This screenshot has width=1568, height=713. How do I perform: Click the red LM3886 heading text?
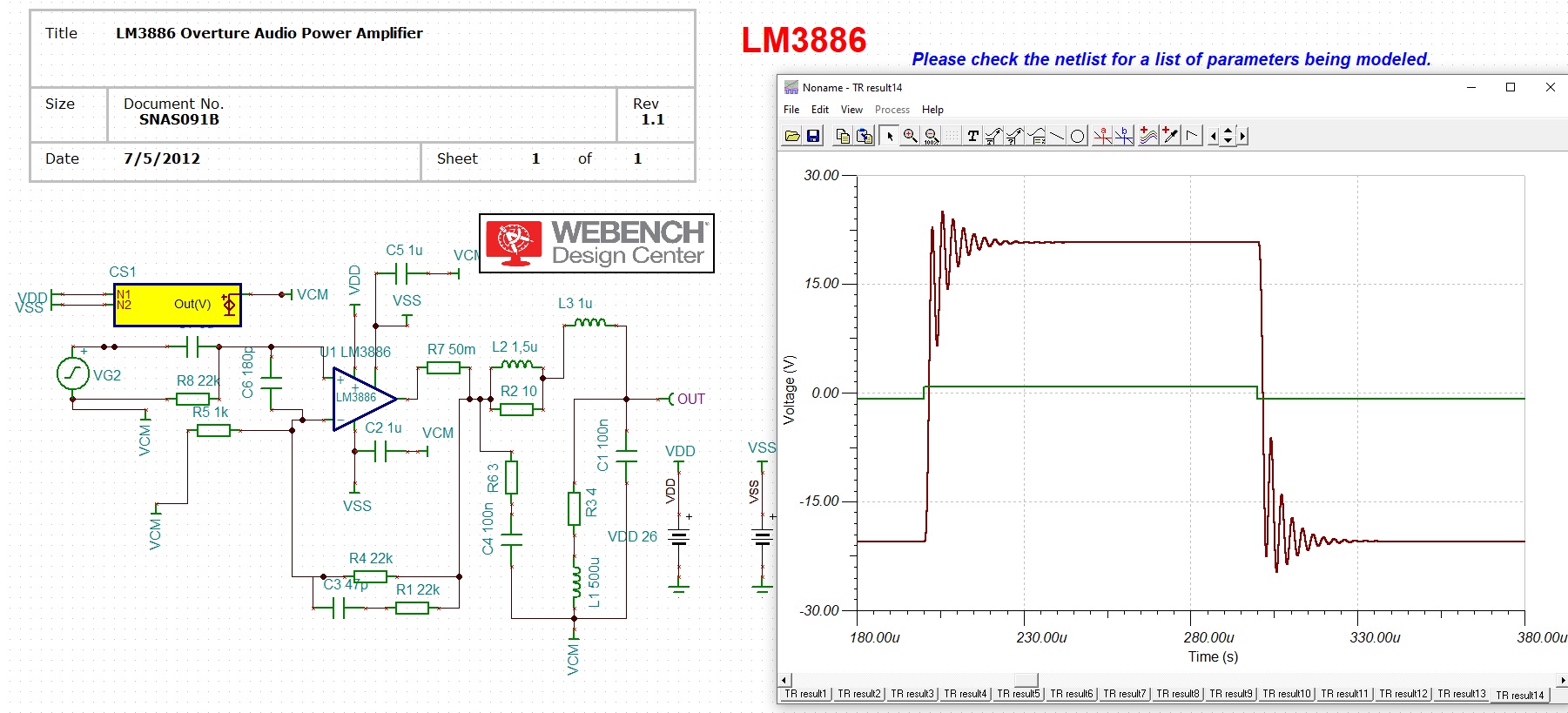click(x=804, y=40)
